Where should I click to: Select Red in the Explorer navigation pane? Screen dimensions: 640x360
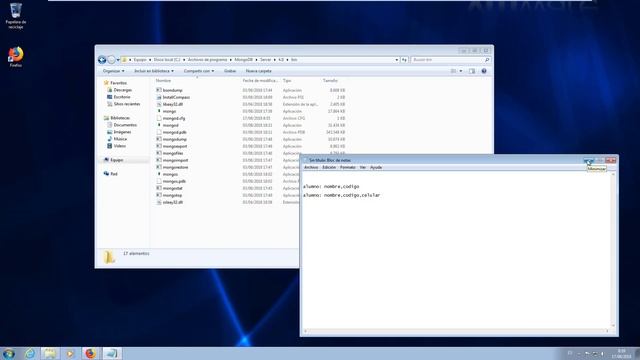pyautogui.click(x=114, y=174)
